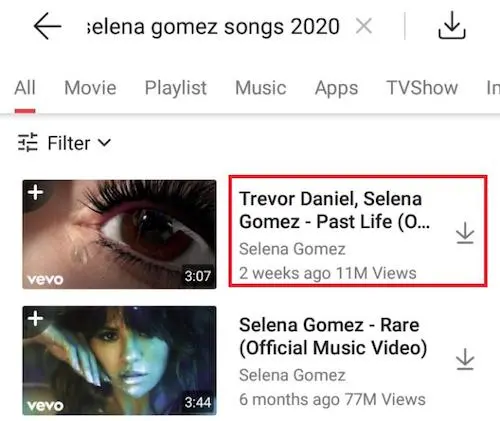The height and width of the screenshot is (421, 500).
Task: Go back using the left arrow
Action: point(47,26)
